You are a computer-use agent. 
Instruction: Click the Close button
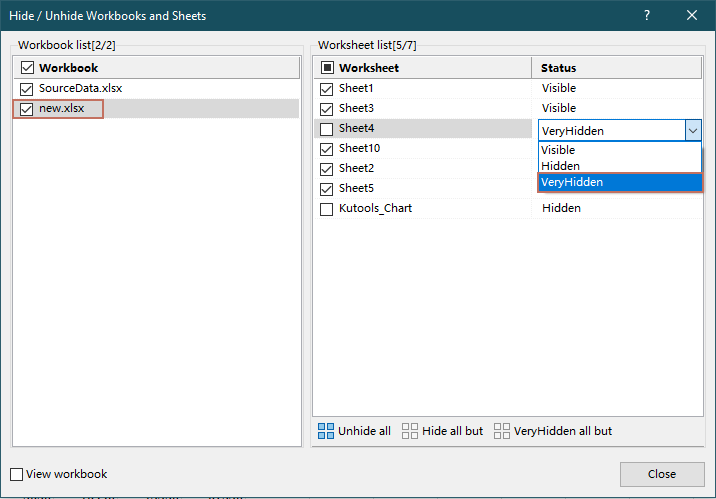pyautogui.click(x=661, y=474)
